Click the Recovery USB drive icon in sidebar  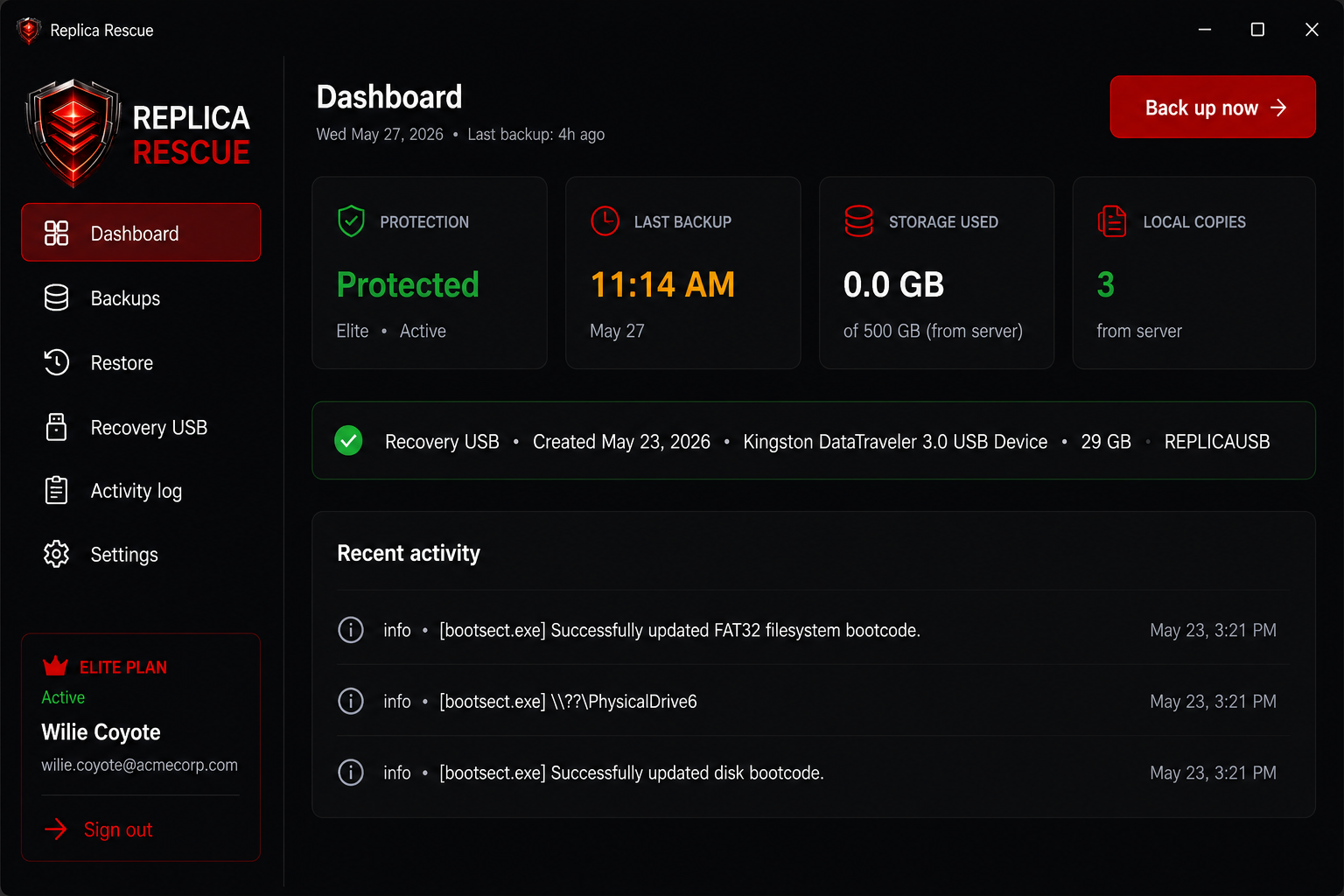click(x=56, y=427)
